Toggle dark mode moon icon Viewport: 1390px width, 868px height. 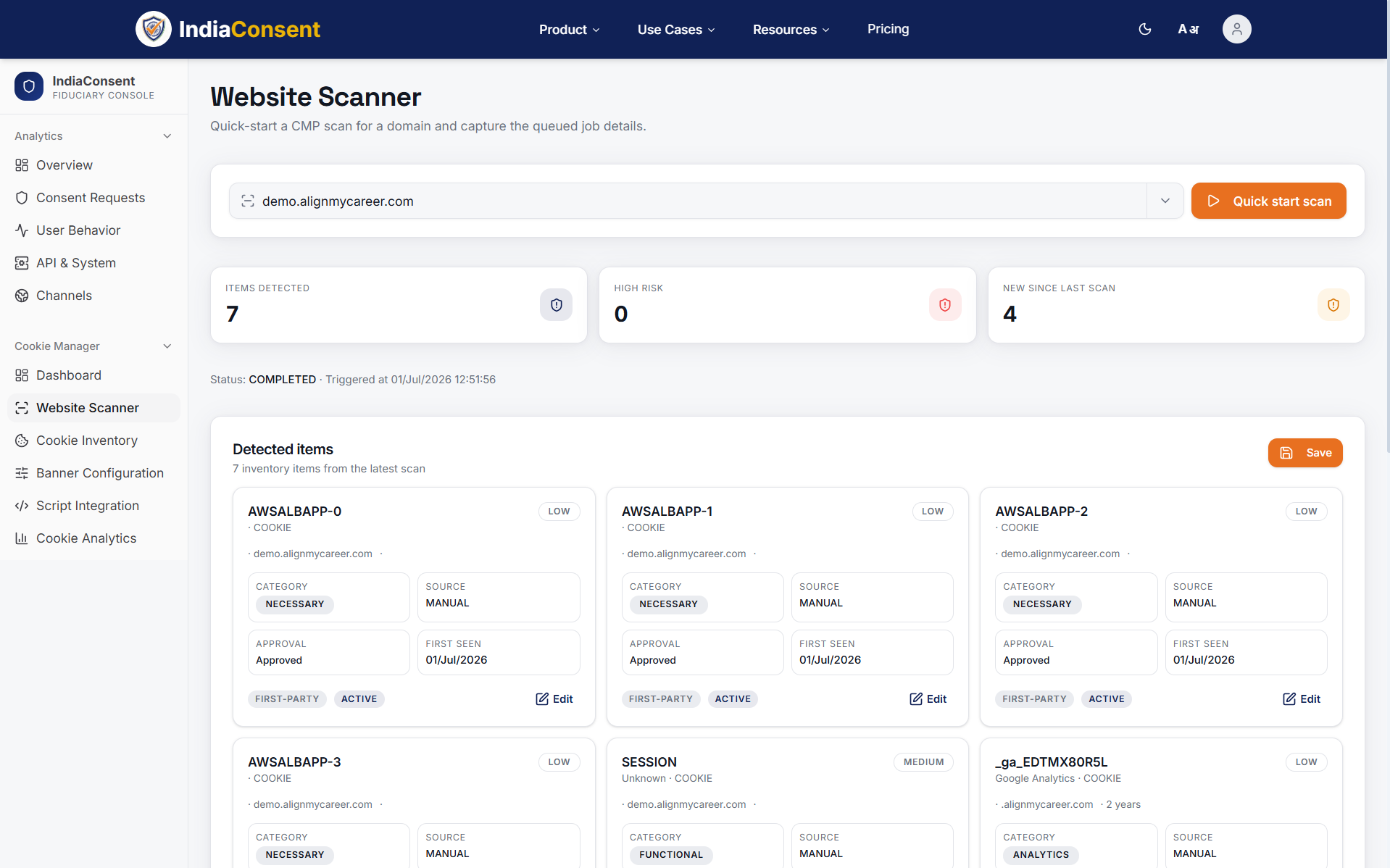[1145, 29]
